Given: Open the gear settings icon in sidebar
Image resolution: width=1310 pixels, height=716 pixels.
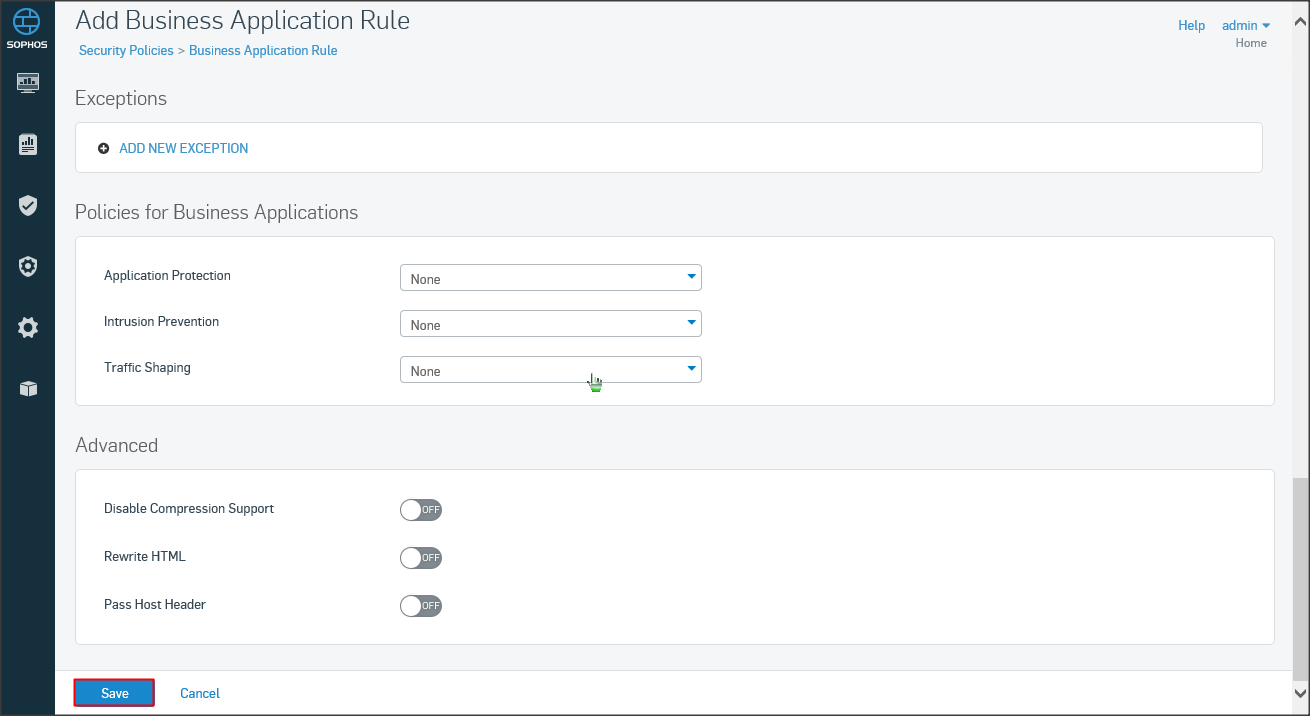Looking at the screenshot, I should click(x=28, y=327).
